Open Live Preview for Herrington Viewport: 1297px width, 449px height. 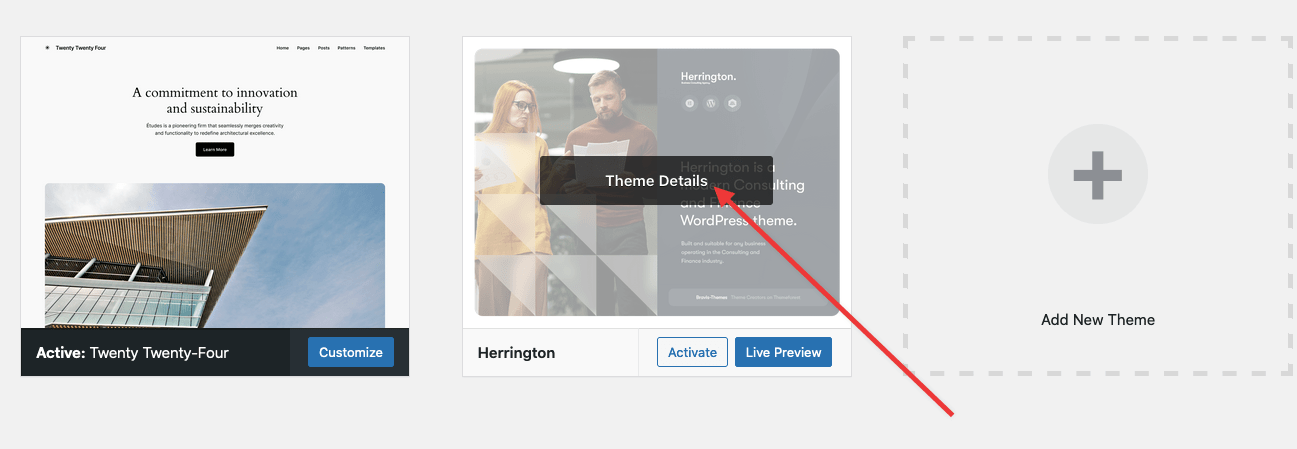tap(783, 352)
